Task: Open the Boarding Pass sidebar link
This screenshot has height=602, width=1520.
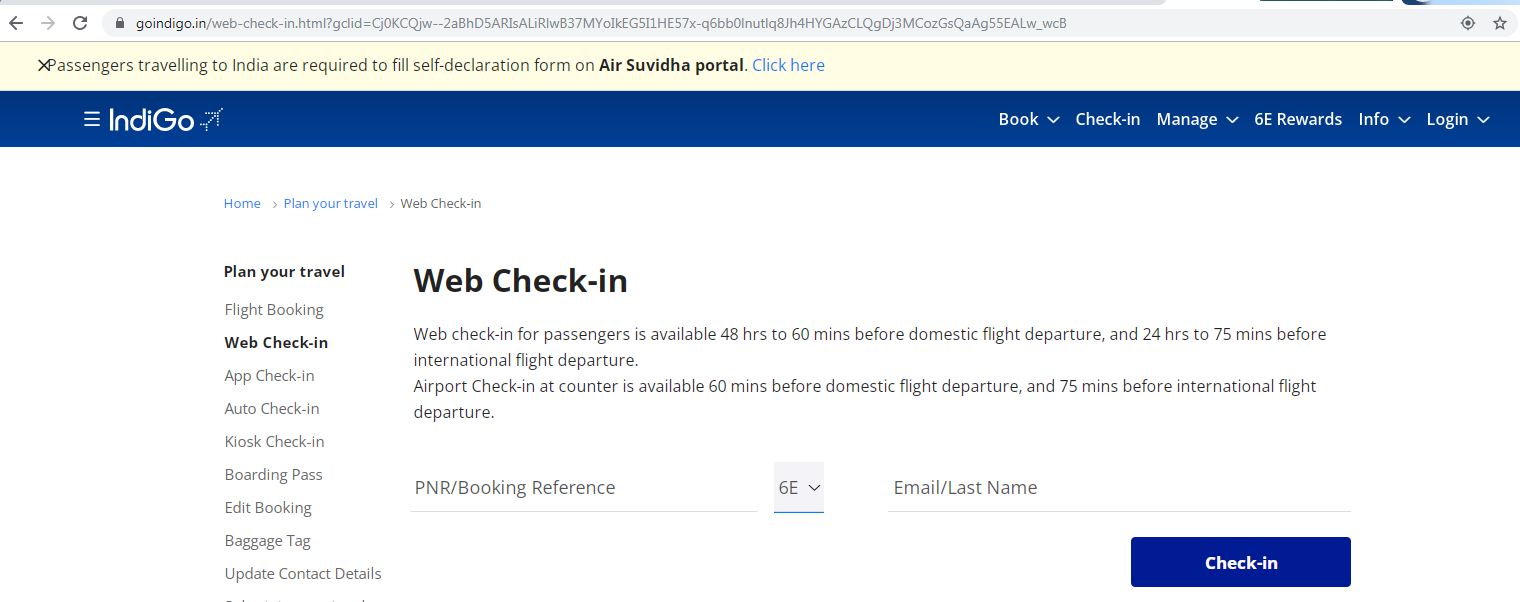Action: [x=273, y=474]
